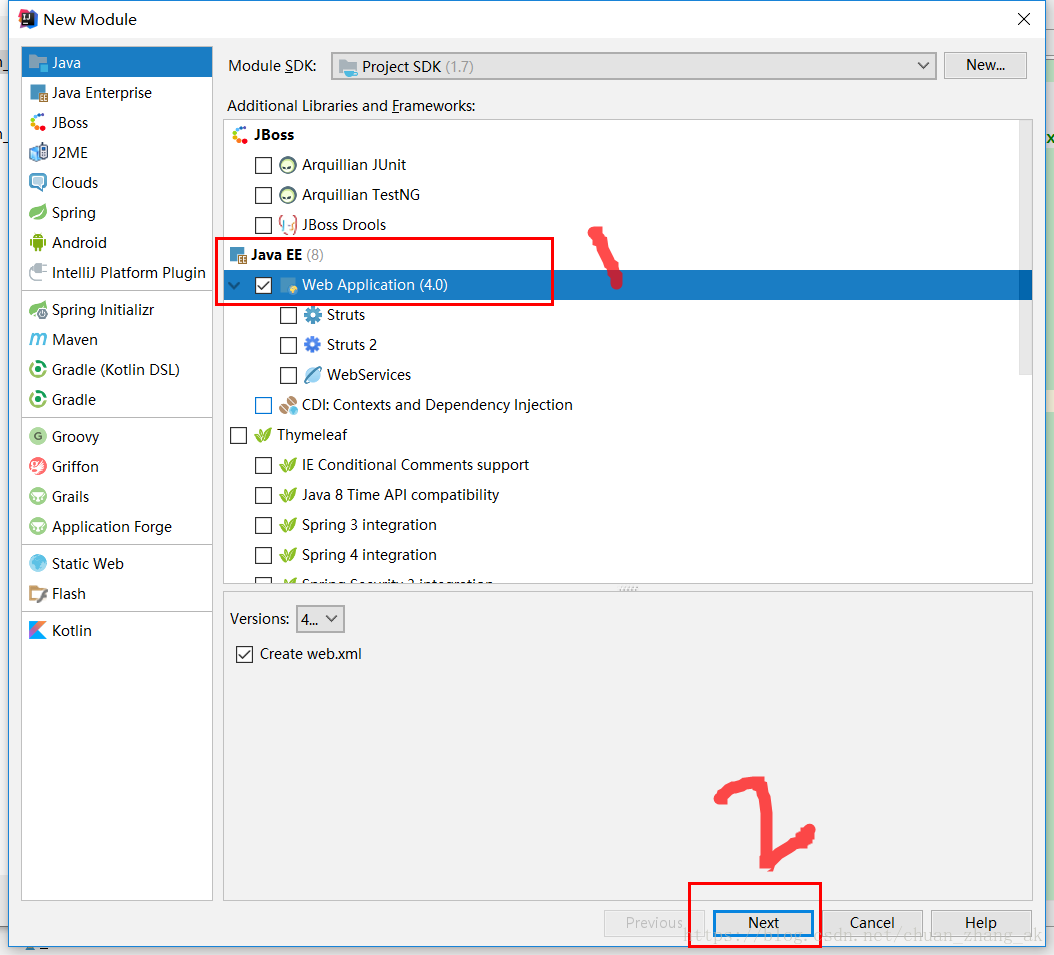Click the Cancel button

[872, 923]
